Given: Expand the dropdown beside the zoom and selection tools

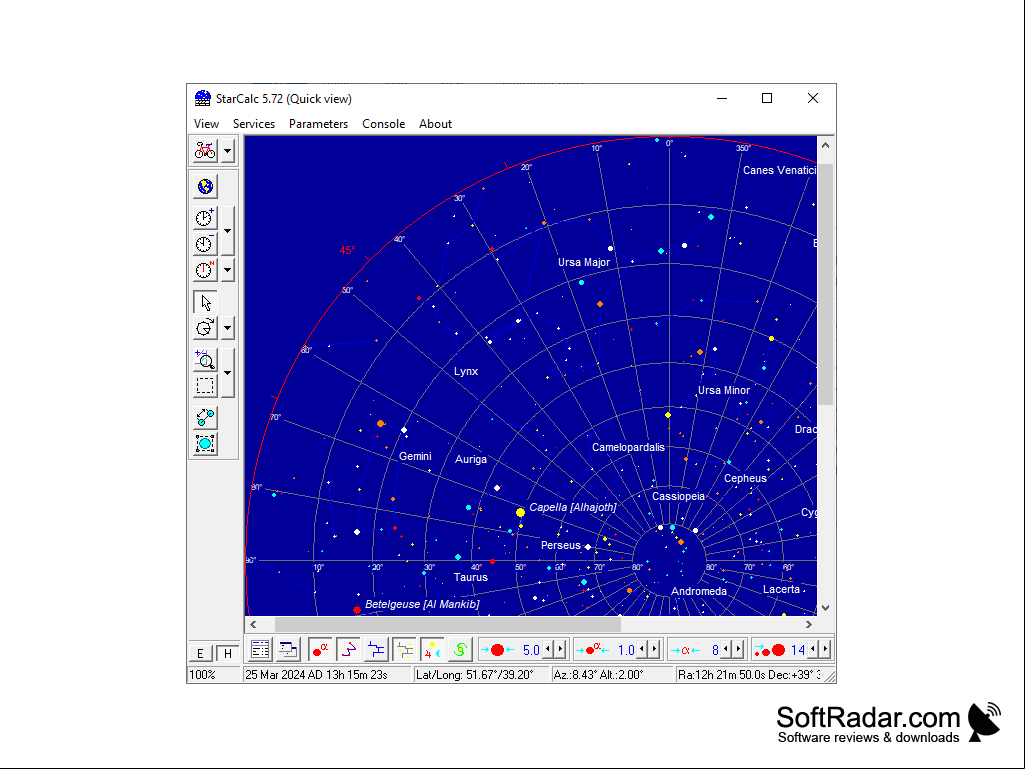Looking at the screenshot, I should 227,373.
